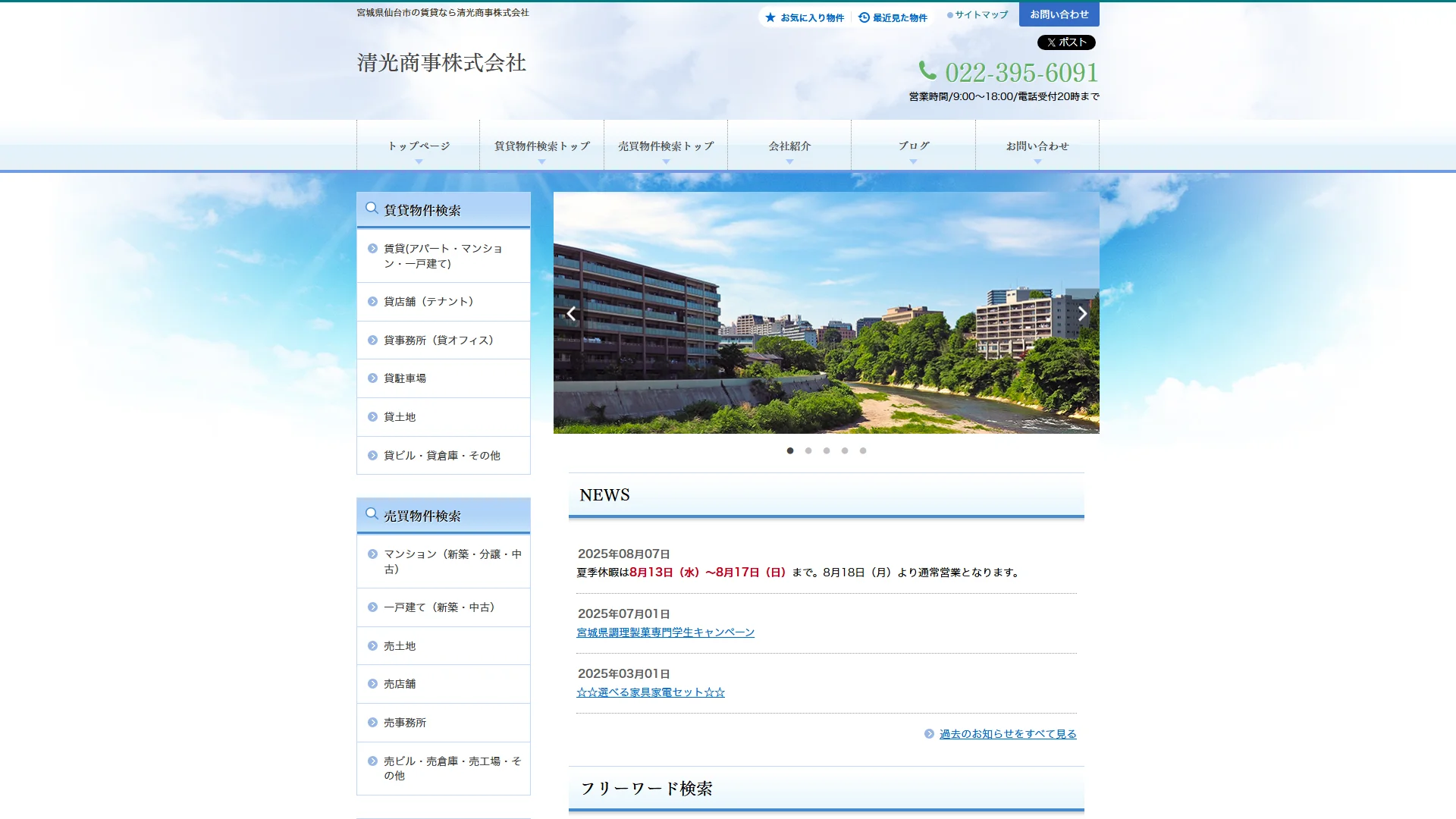Select the second slideshow pagination dot

[808, 450]
